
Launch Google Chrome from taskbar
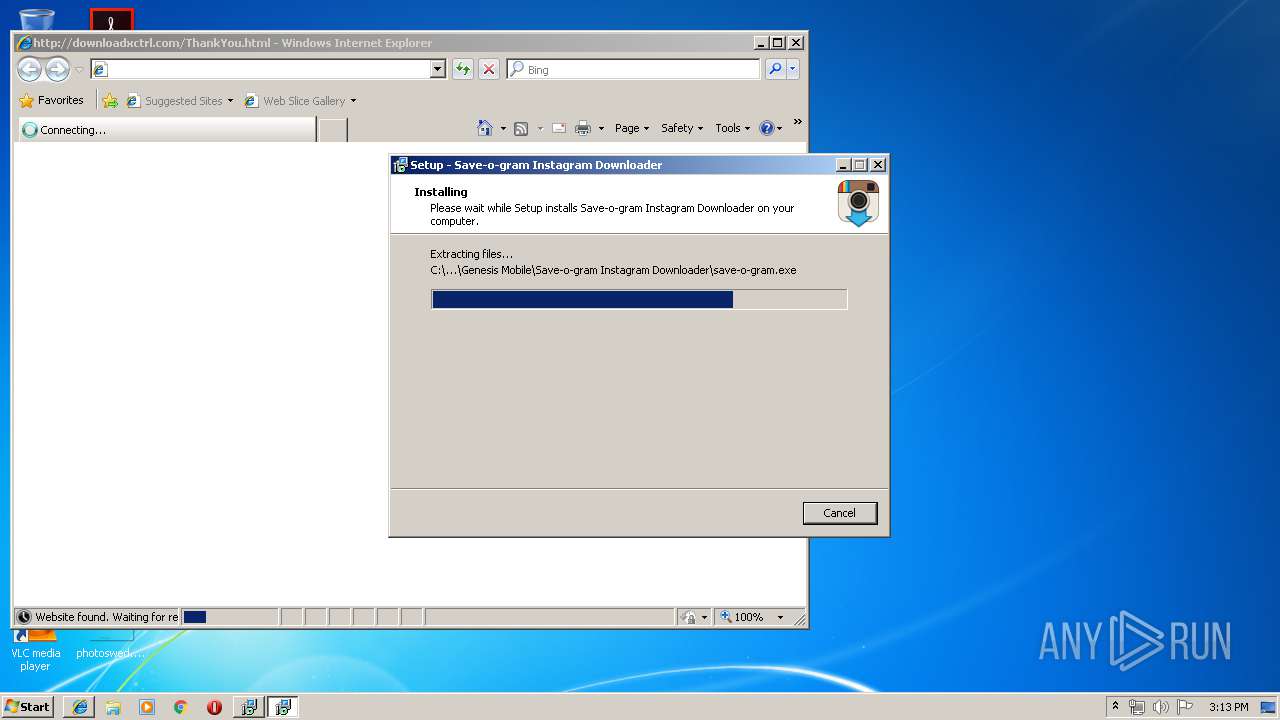click(180, 707)
